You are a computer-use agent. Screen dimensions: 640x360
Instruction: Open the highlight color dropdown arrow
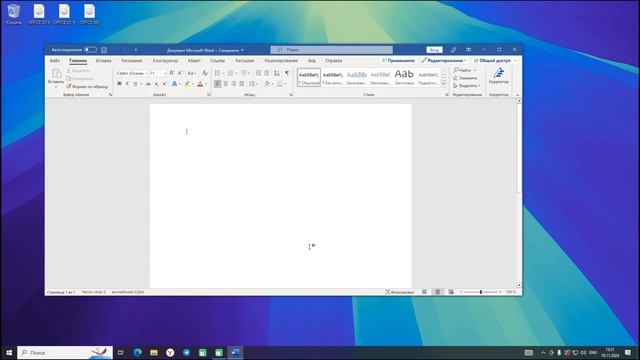tap(193, 84)
